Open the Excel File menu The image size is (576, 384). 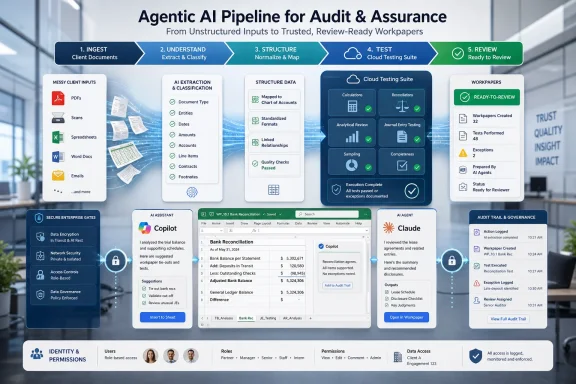204,223
